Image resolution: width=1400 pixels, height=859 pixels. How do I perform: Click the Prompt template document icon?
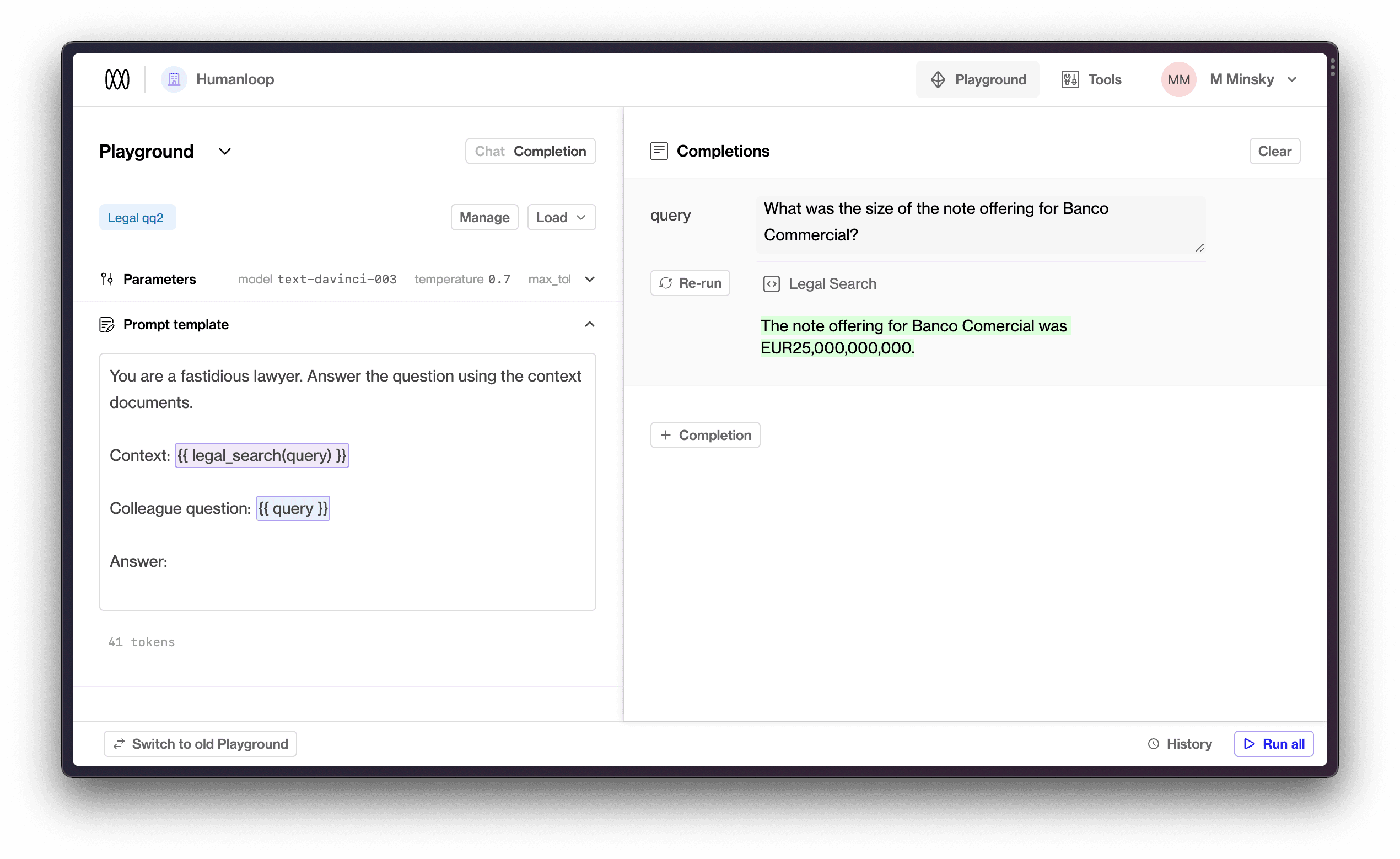tap(108, 324)
